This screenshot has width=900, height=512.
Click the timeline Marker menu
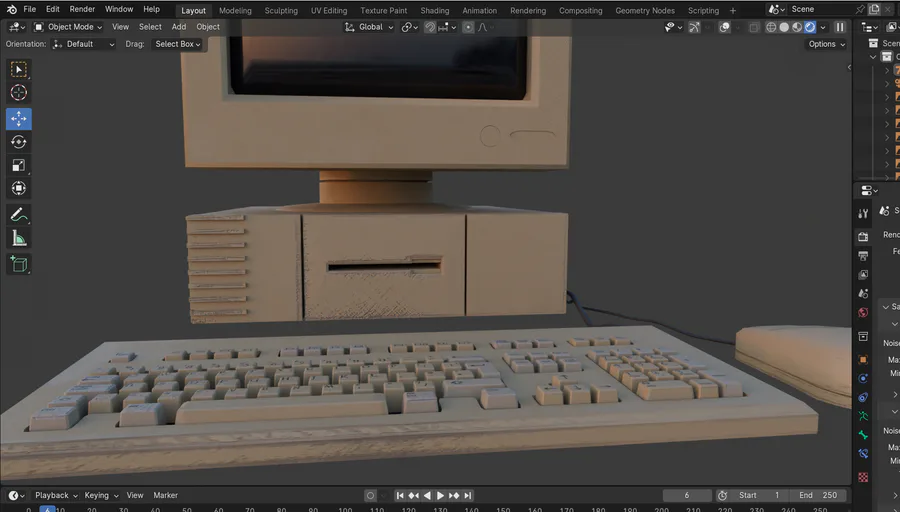click(165, 495)
